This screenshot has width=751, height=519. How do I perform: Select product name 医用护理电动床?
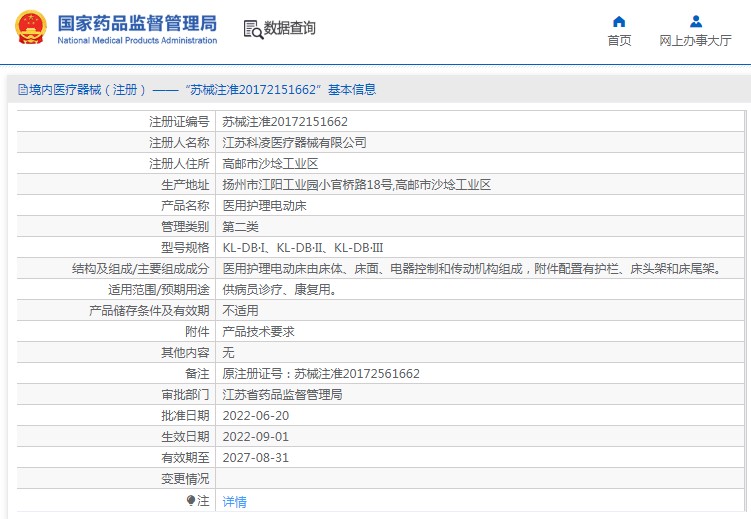pos(264,206)
